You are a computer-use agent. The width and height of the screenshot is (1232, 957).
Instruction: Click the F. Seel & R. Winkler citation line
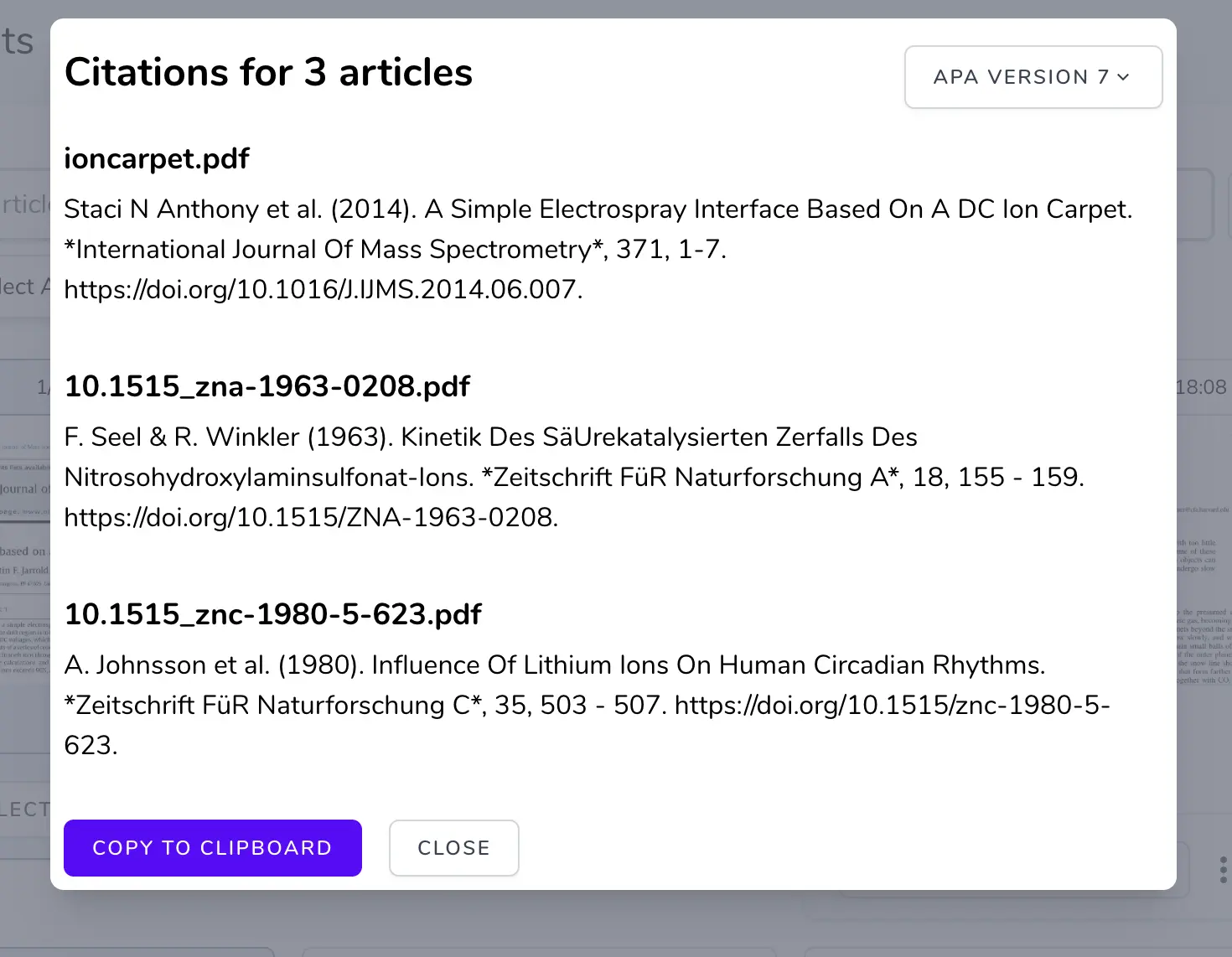pos(490,437)
